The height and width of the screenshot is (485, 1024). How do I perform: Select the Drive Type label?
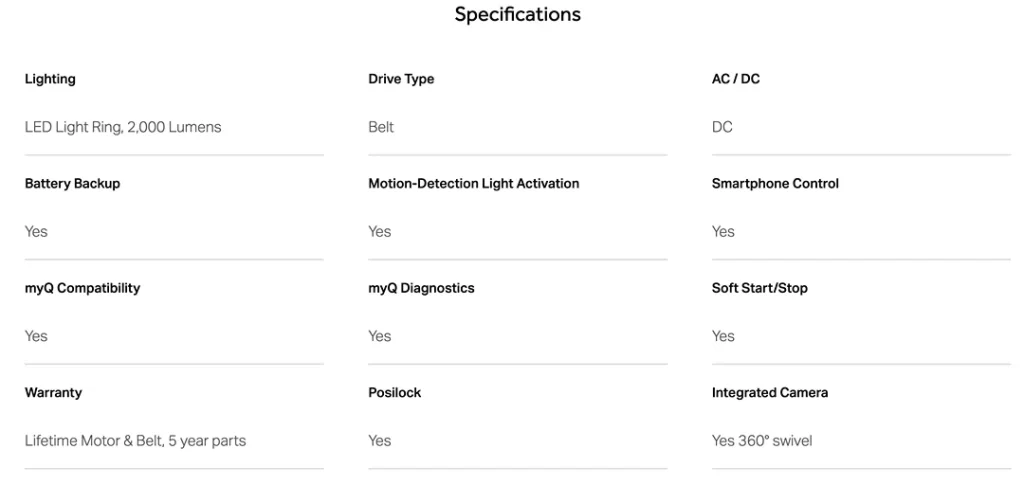tap(401, 79)
